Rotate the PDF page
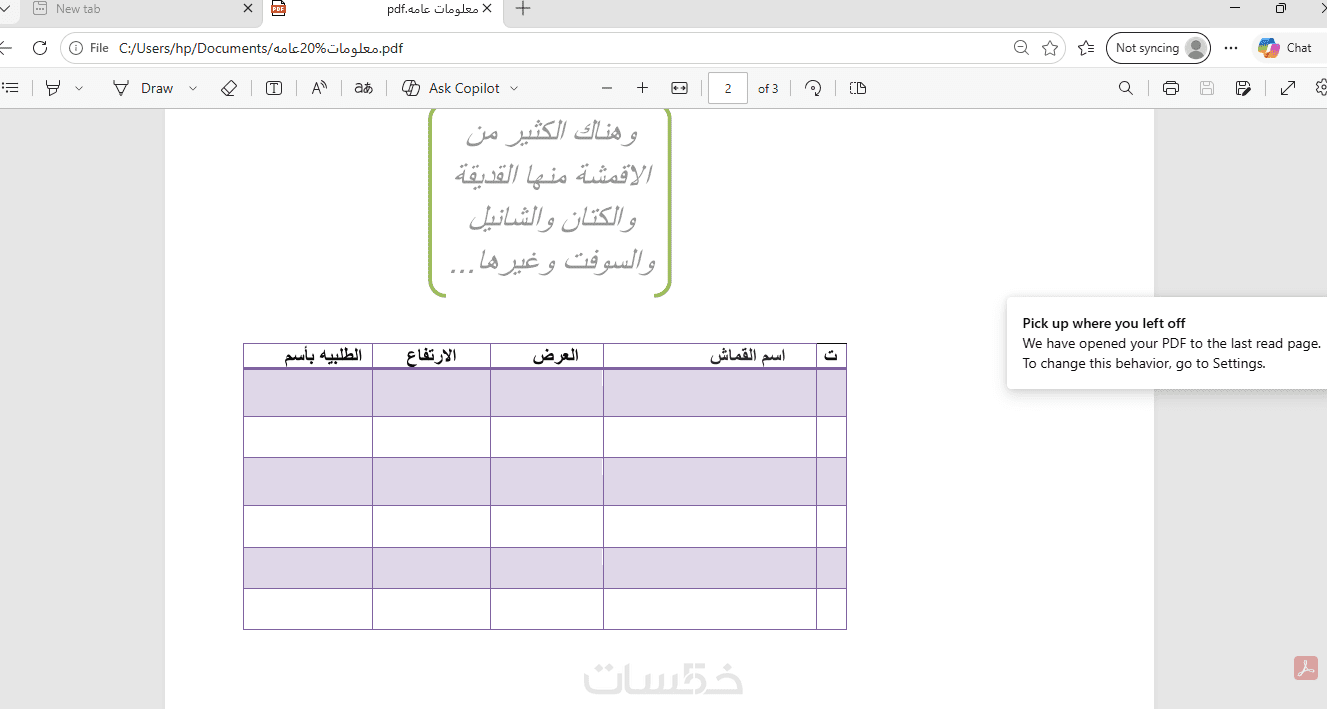 [x=813, y=88]
